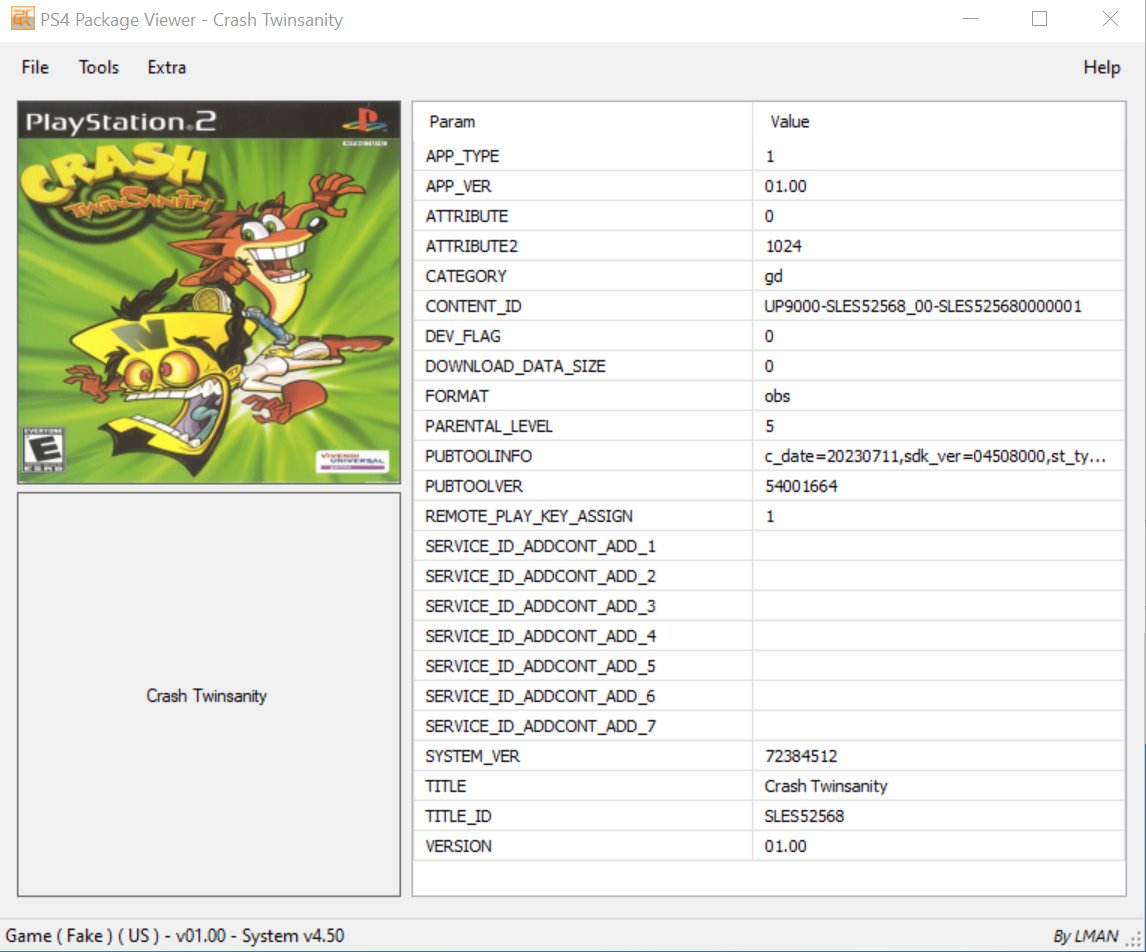Click the Value column header
The image size is (1146, 952).
(789, 122)
